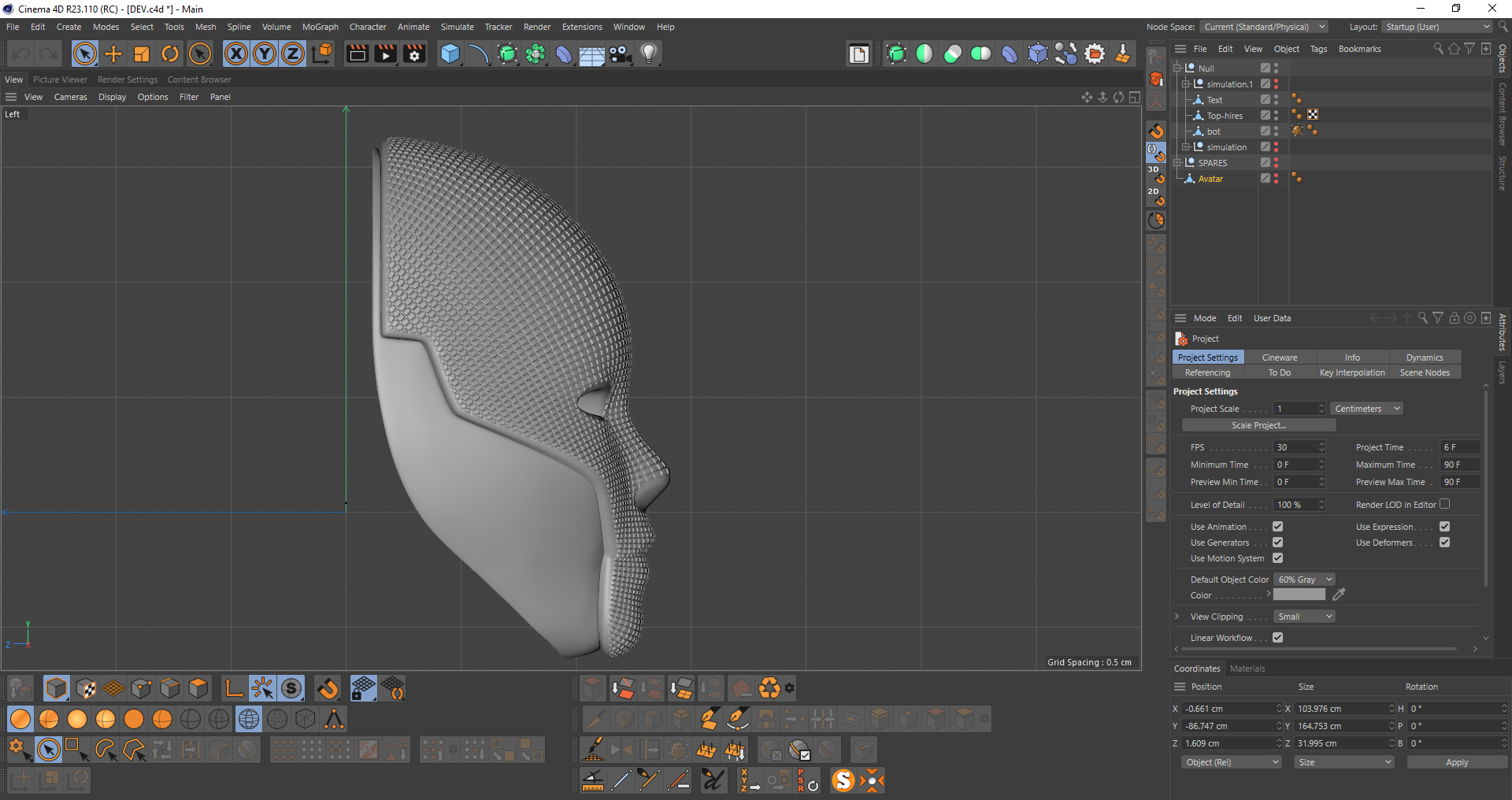Open the Node Space dropdown
The width and height of the screenshot is (1512, 800).
coord(1265,27)
